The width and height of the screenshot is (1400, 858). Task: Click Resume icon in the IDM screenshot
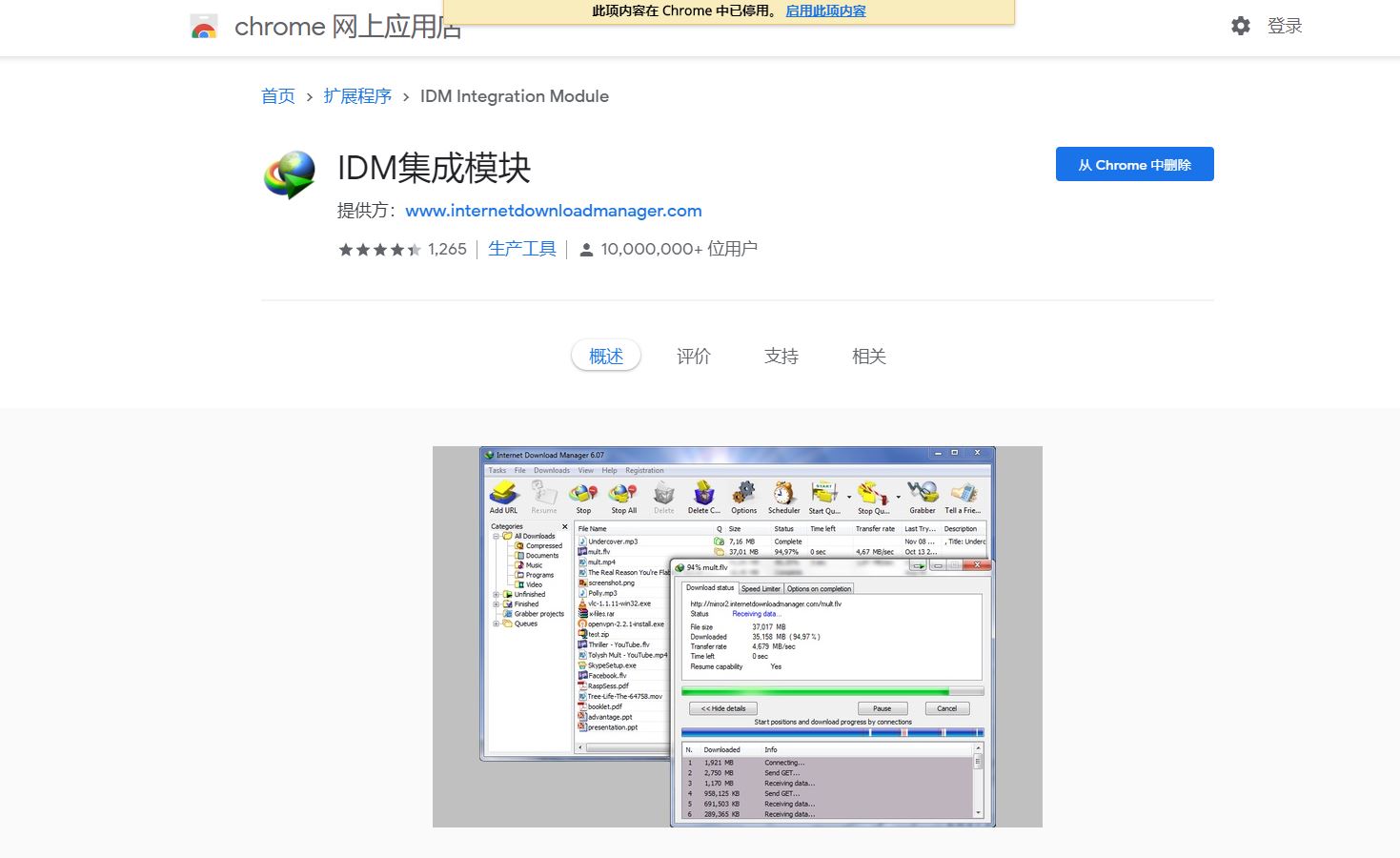(544, 493)
